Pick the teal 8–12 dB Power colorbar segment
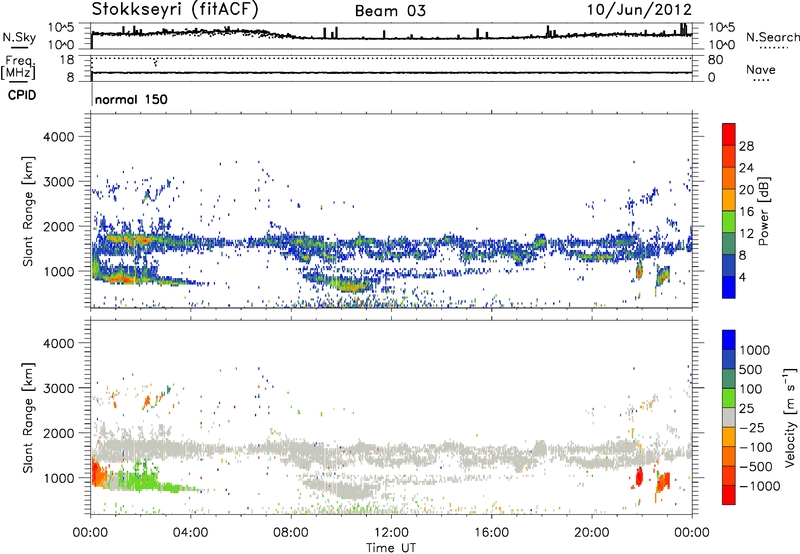Viewport: 800px width, 554px height. tap(729, 244)
